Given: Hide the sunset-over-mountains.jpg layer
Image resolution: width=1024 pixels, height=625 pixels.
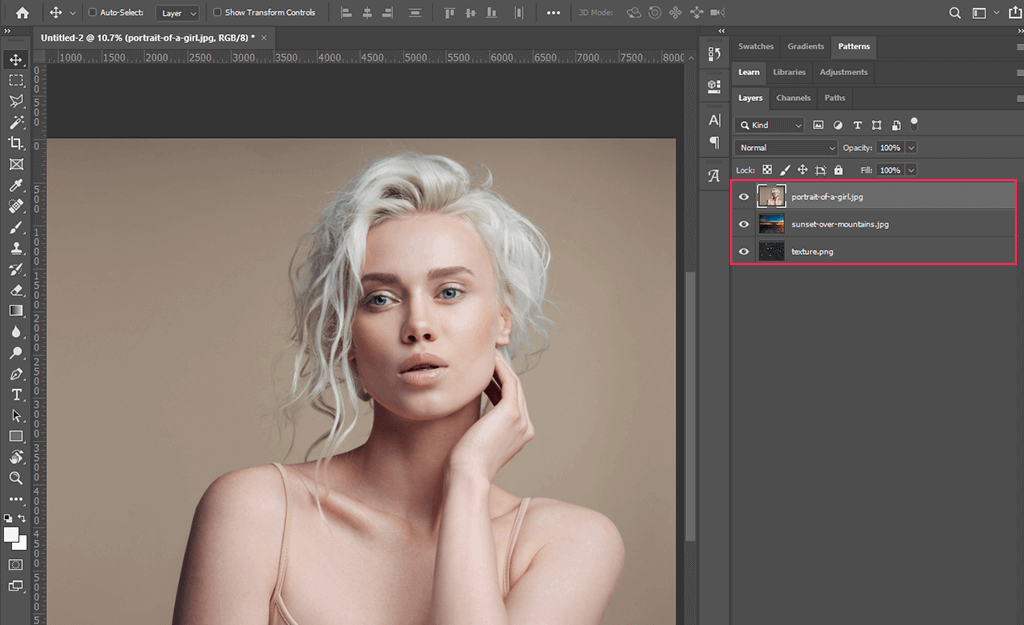Looking at the screenshot, I should tap(743, 224).
